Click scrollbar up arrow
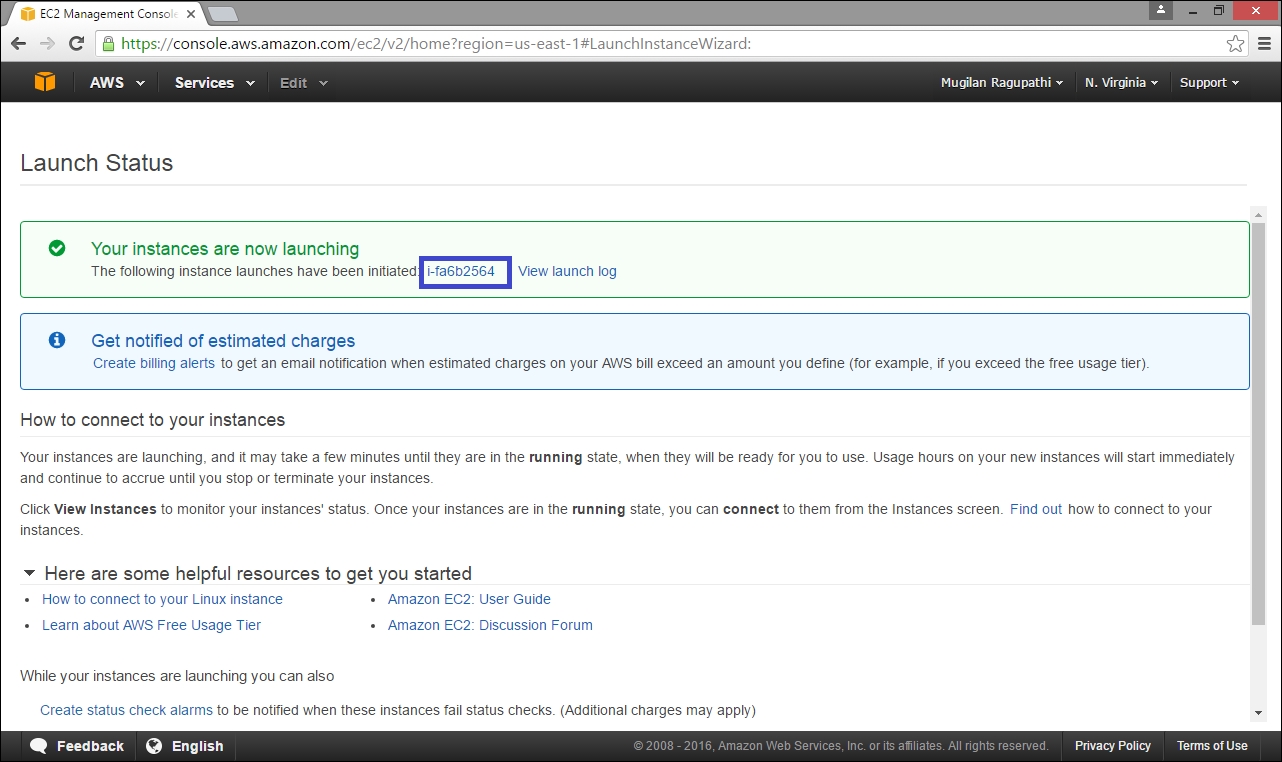 [x=1259, y=214]
